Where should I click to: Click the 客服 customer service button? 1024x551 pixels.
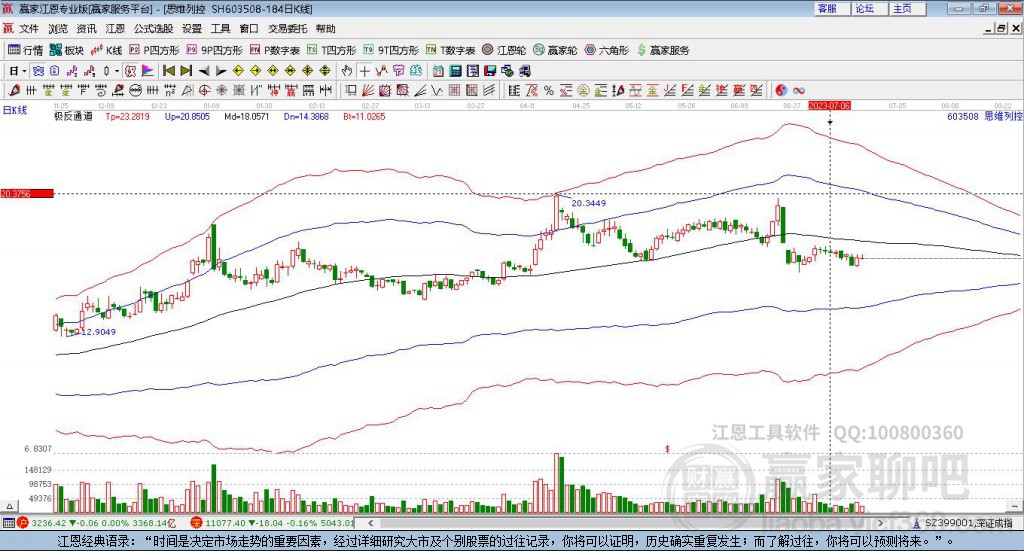827,8
